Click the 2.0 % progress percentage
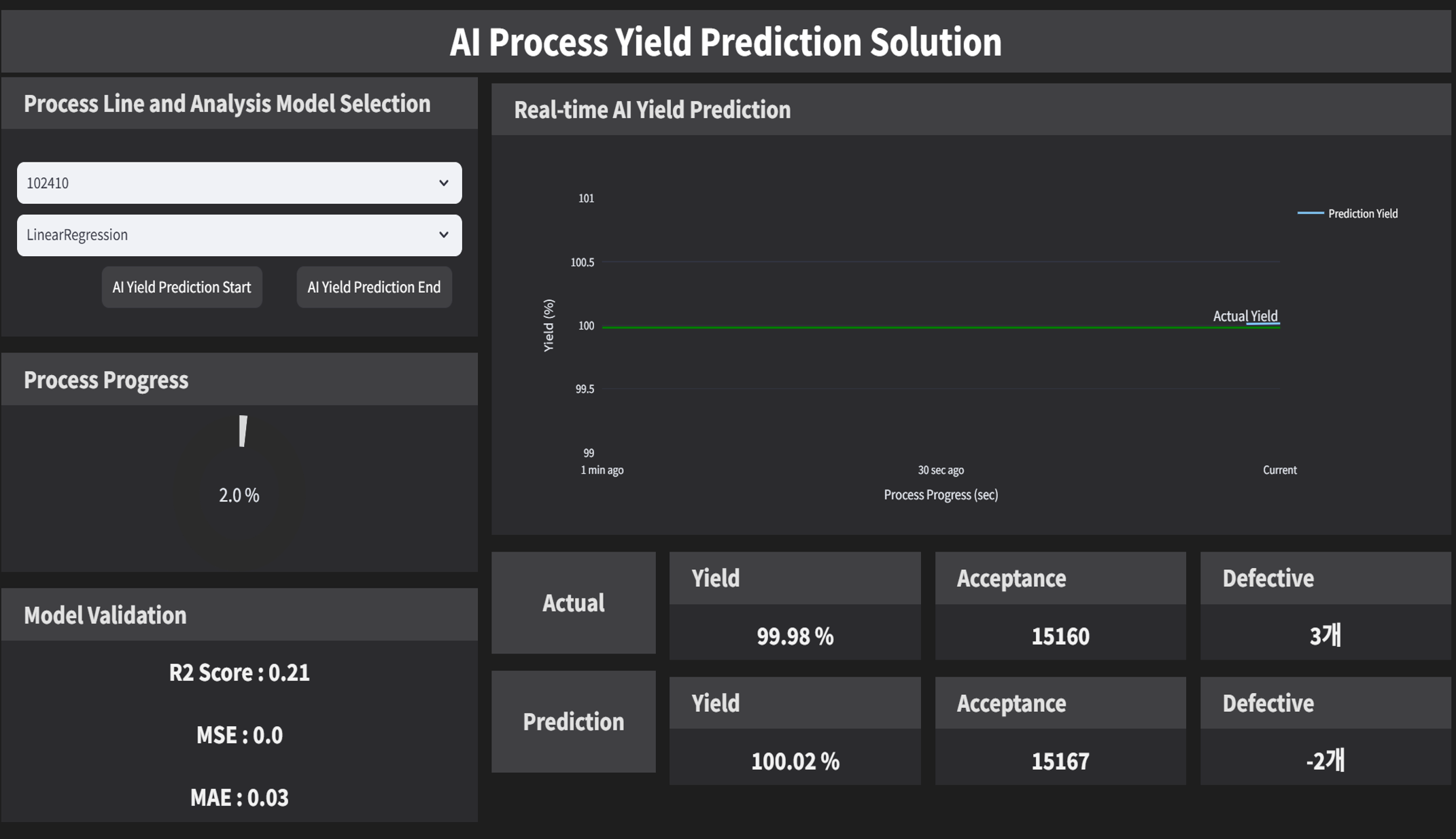Screen dimensions: 1456x839 tap(239, 495)
